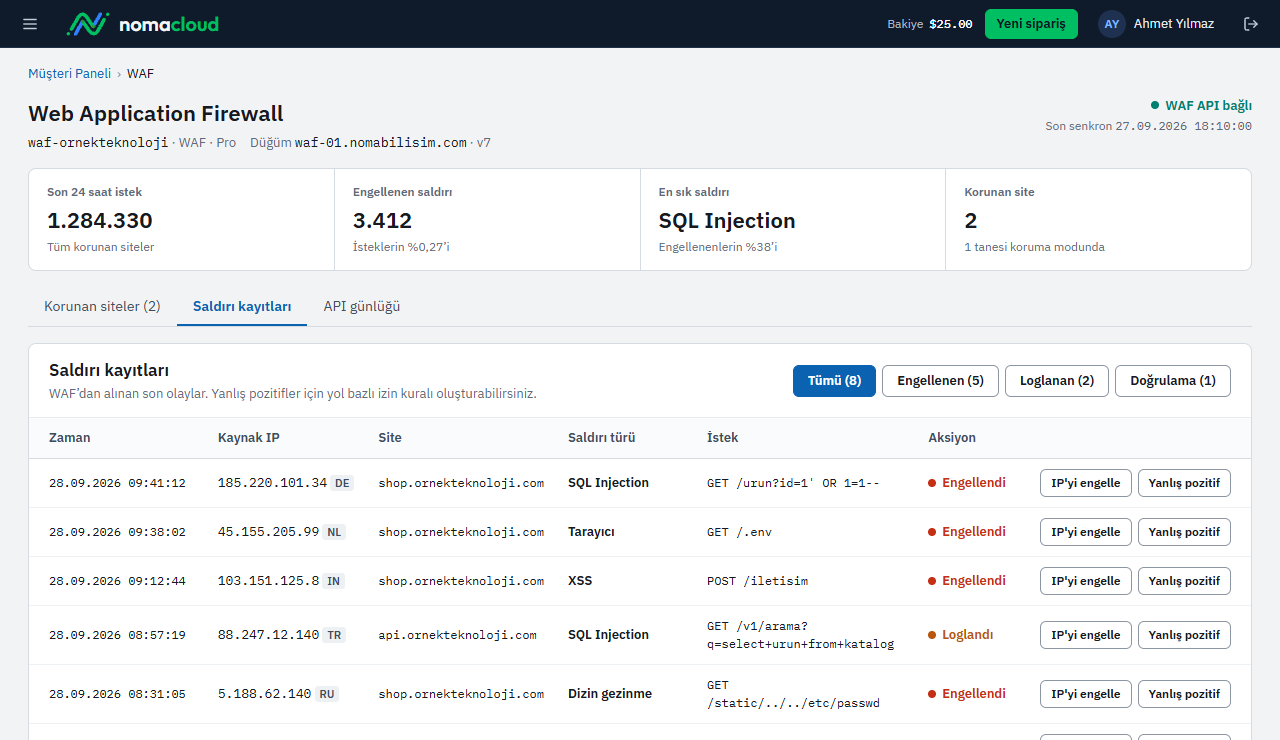Screen dimensions: 1280x740
Task: Click the WAF API bağlı status
Action: point(1201,105)
